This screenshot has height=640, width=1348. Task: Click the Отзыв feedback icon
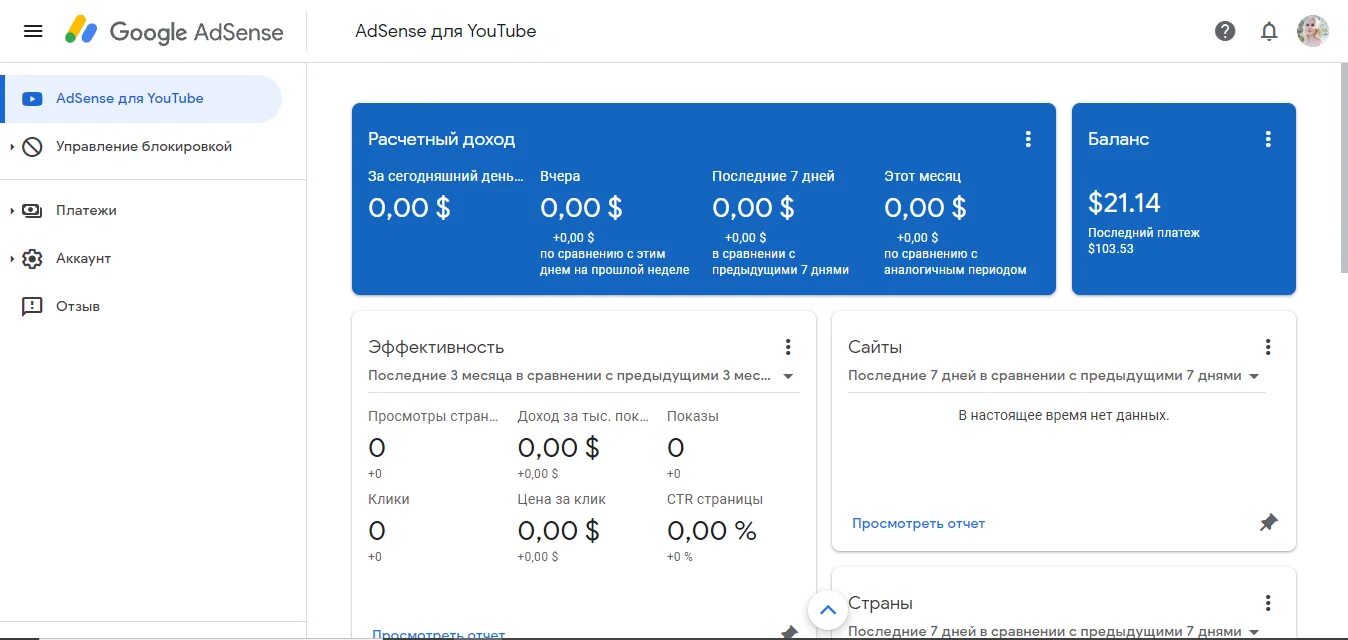(x=32, y=307)
